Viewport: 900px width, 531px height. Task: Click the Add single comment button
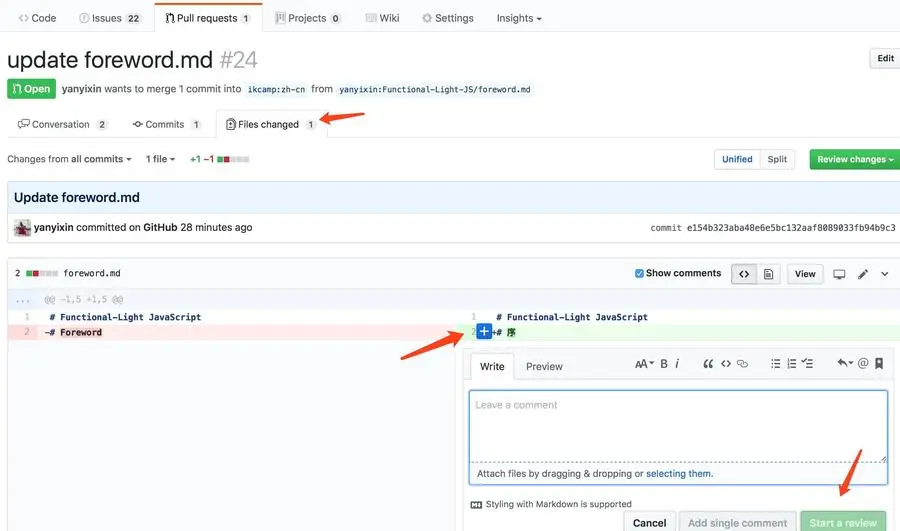738,522
